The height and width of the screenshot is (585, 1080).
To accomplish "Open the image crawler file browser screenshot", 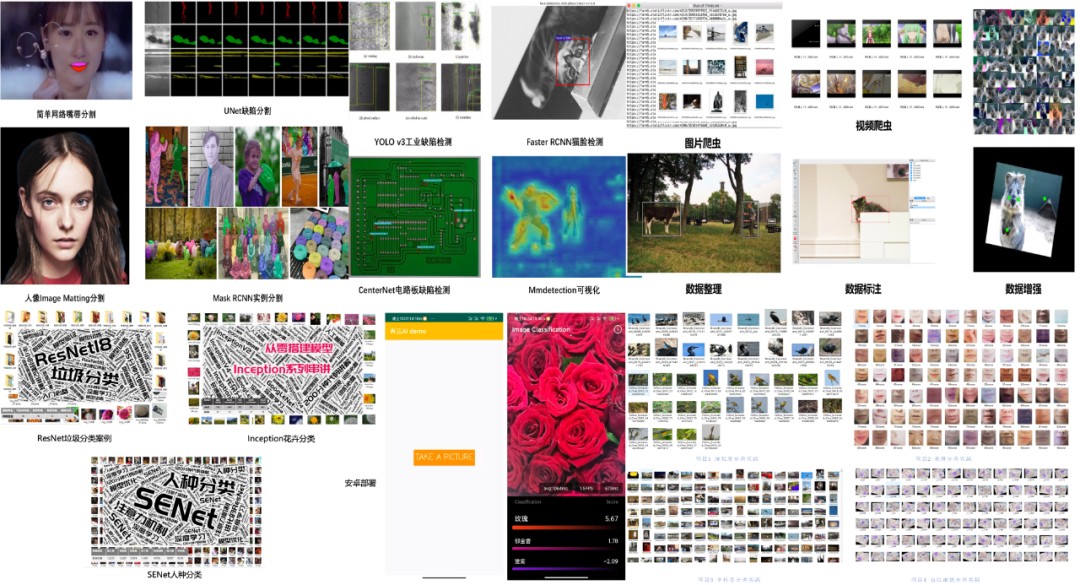I will point(704,65).
